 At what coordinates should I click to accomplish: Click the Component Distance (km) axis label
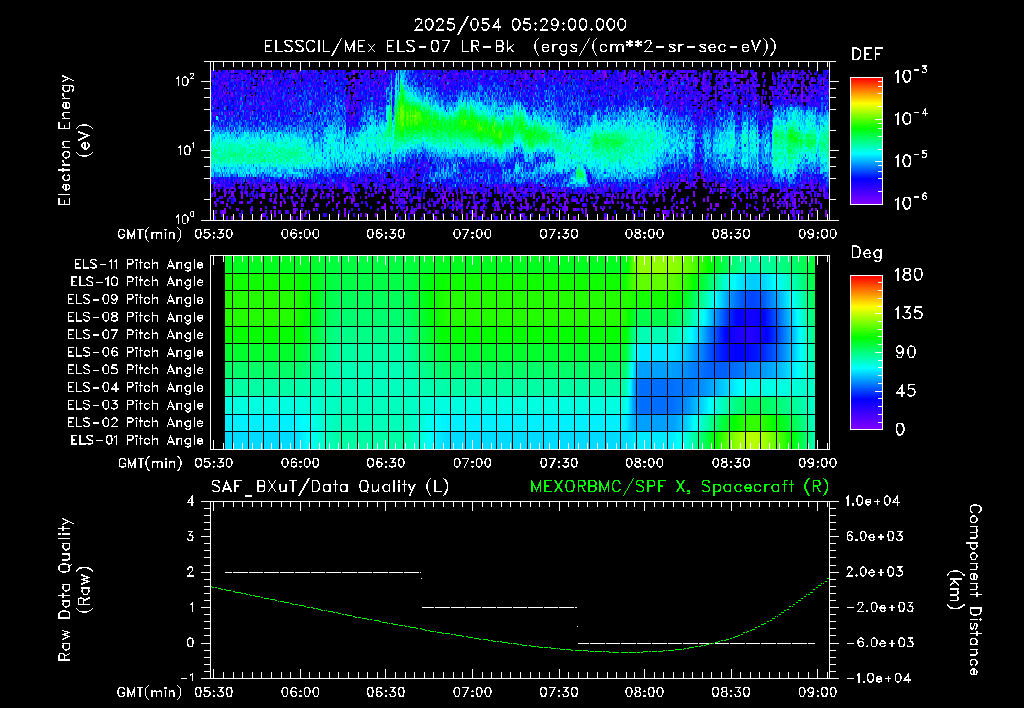click(x=965, y=590)
